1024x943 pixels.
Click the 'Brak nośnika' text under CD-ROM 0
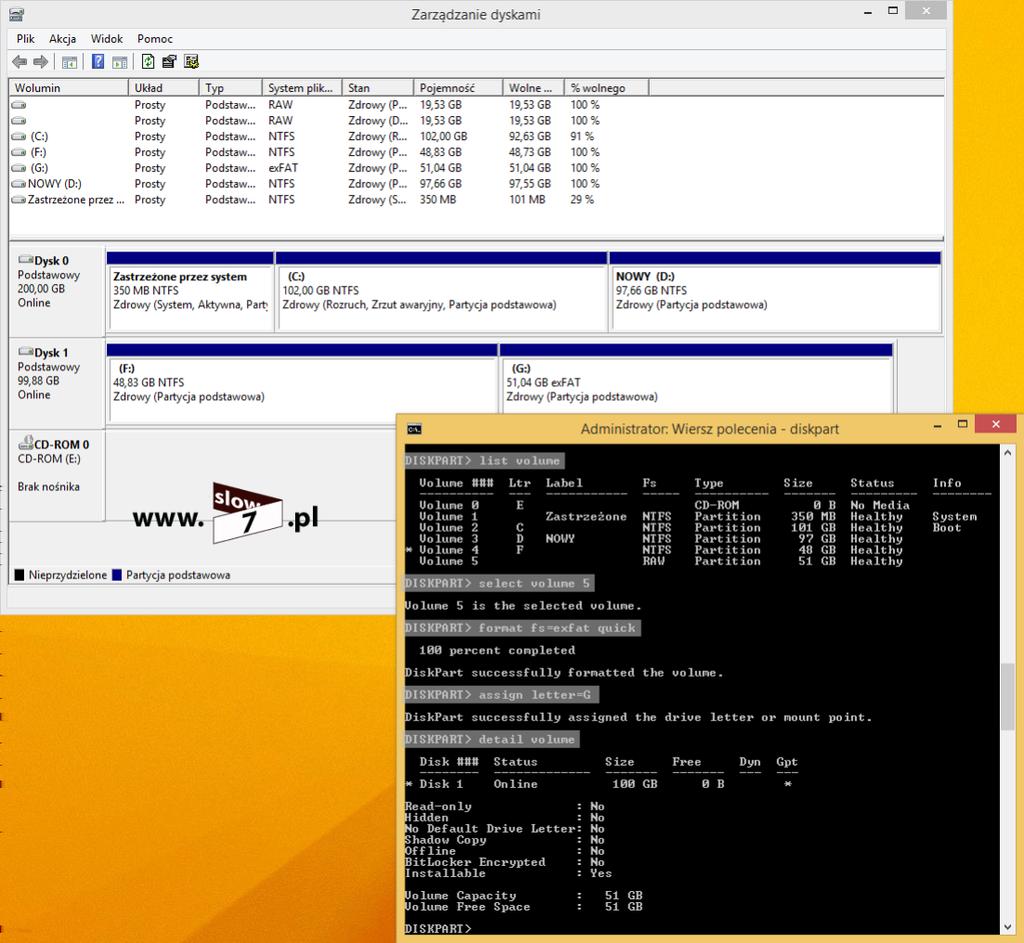49,487
